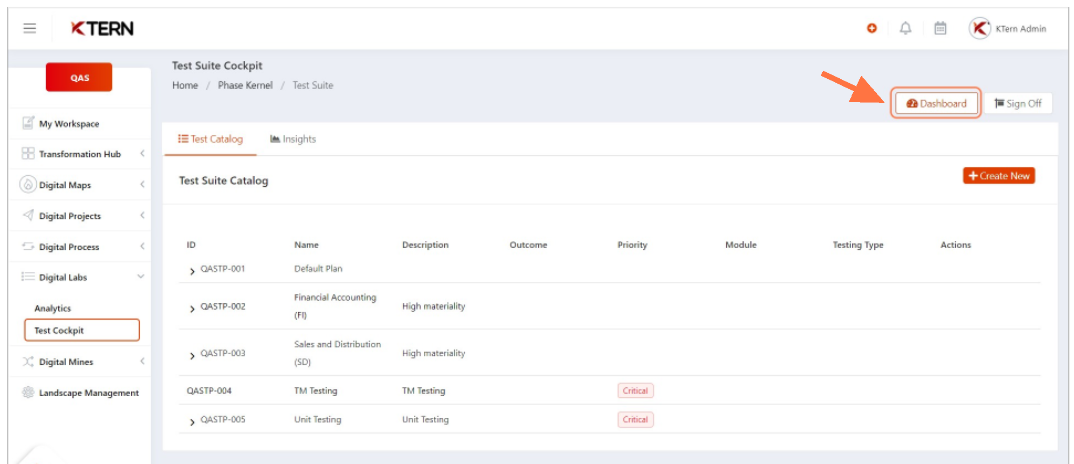1074x464 pixels.
Task: Click the Digital Projects paper-plane icon
Action: click(28, 215)
